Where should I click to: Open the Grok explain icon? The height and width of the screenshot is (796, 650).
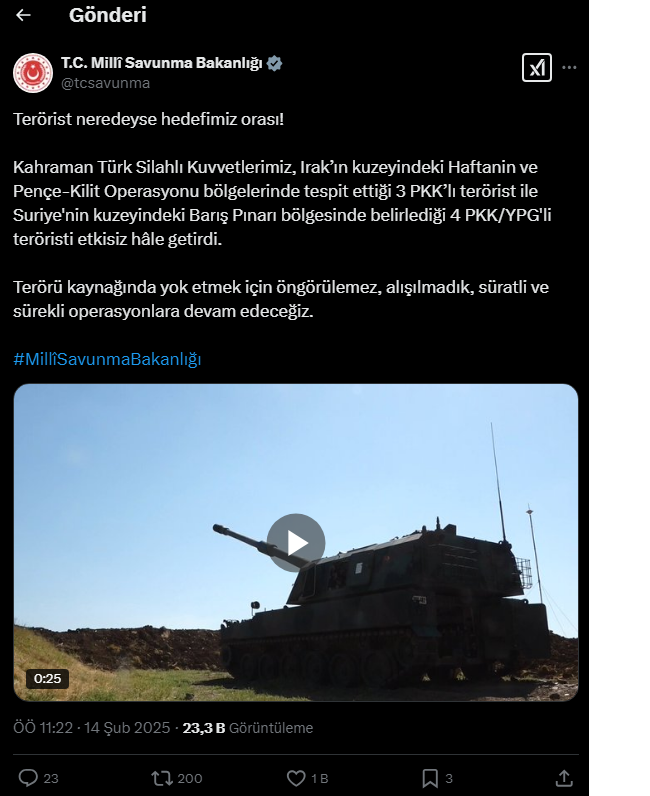(x=537, y=68)
